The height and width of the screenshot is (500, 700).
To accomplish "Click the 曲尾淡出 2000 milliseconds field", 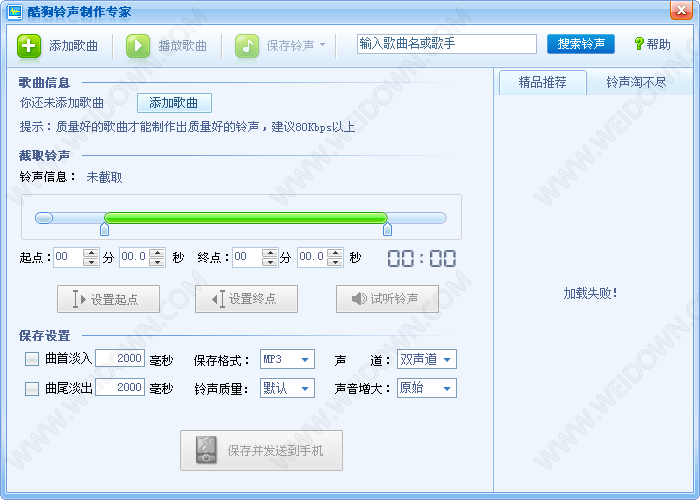I will click(120, 387).
